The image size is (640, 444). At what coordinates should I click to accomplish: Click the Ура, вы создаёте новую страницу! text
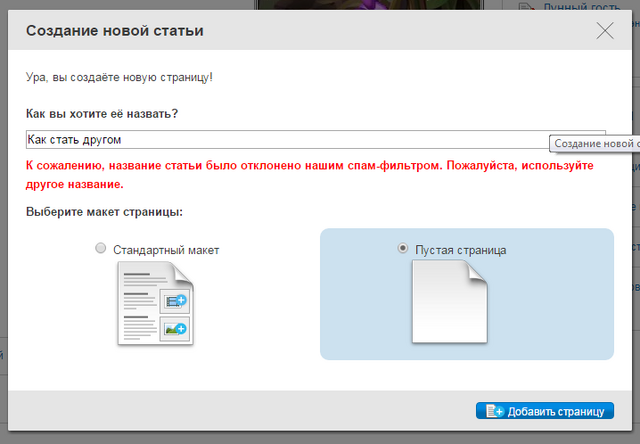pyautogui.click(x=119, y=77)
